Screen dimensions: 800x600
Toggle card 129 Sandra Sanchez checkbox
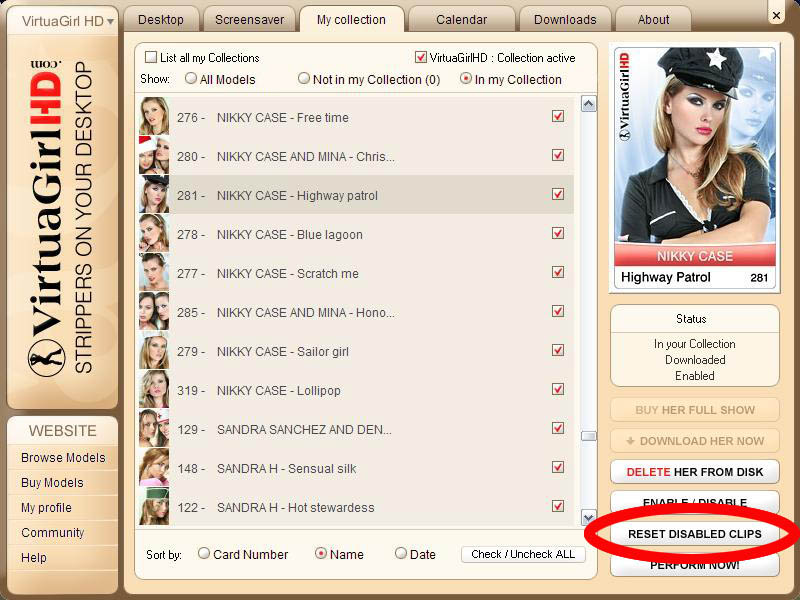558,428
